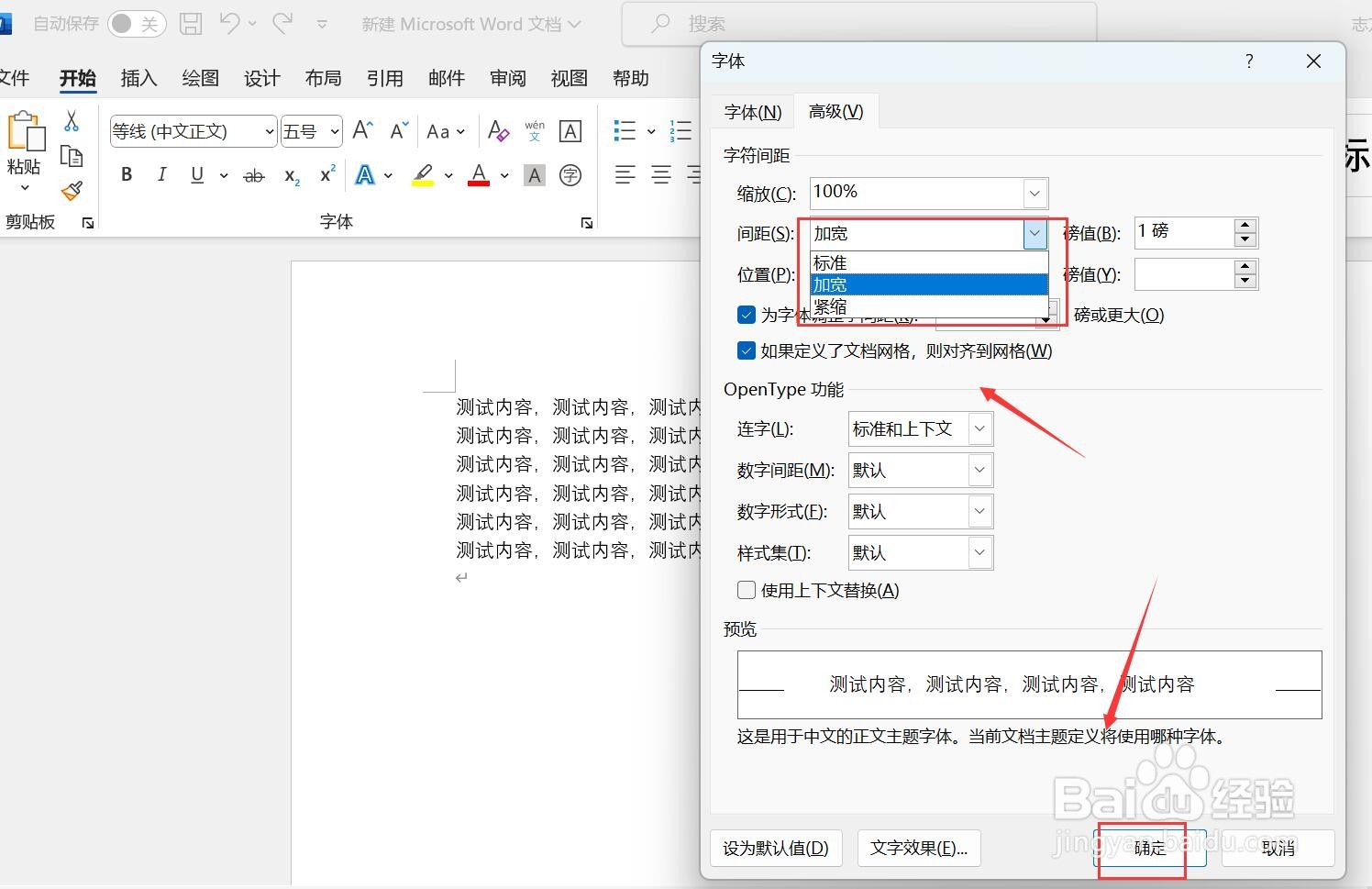Apply superscript formatting
Screen dimensions: 1372x889
click(x=326, y=175)
